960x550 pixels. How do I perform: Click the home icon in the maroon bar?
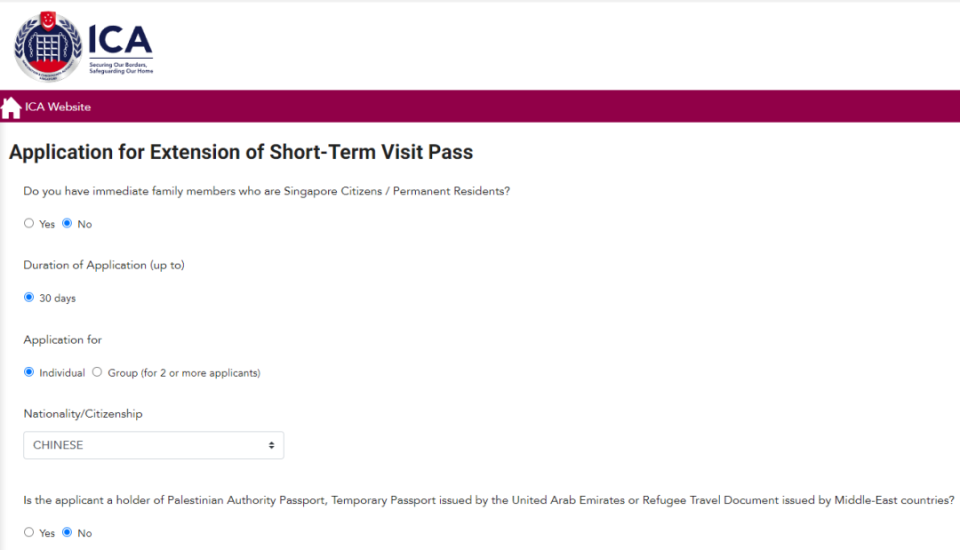coord(11,107)
